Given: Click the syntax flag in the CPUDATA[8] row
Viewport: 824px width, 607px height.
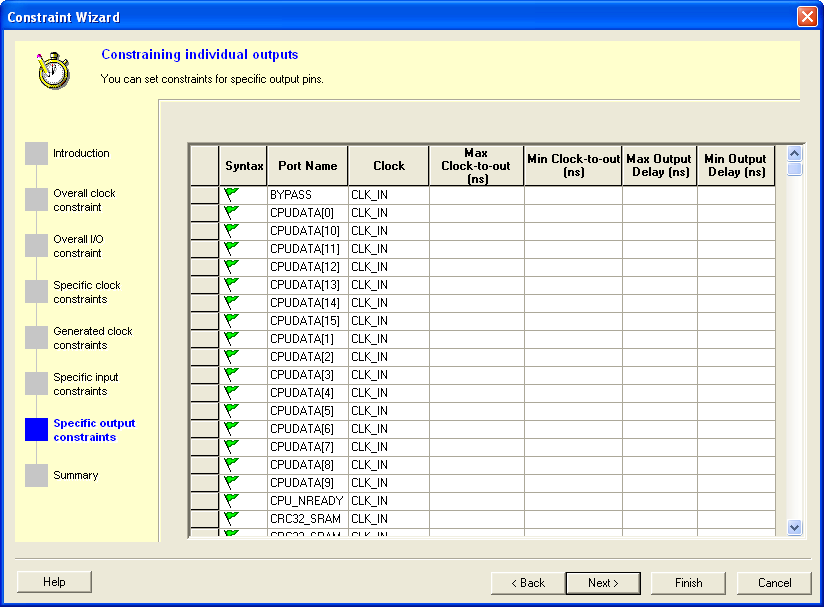Looking at the screenshot, I should [x=231, y=464].
